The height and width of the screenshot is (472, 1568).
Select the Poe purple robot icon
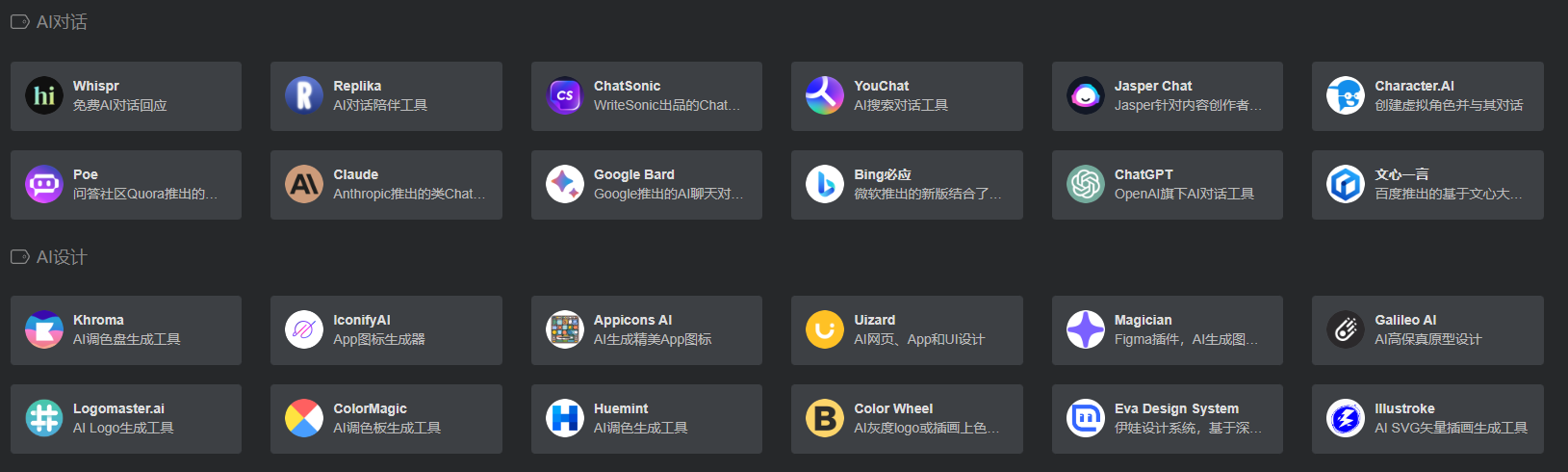(44, 185)
